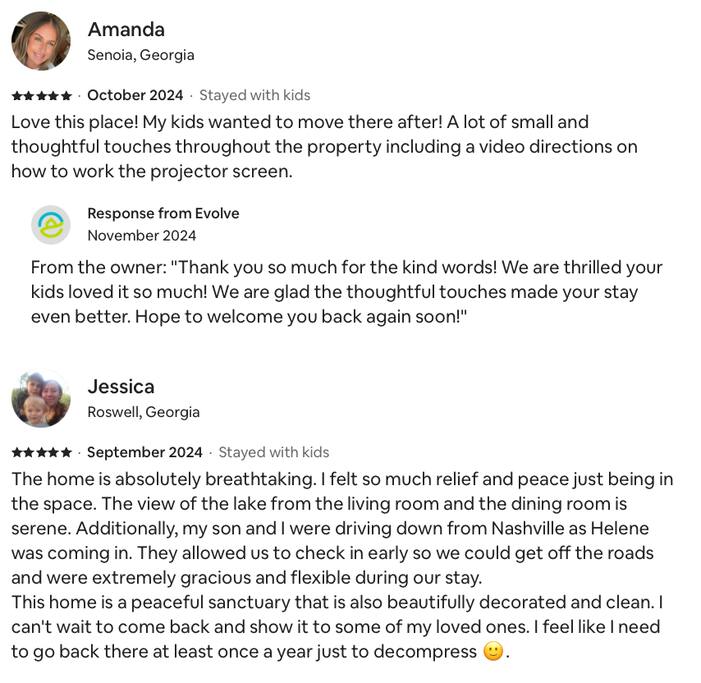Image resolution: width=701 pixels, height=683 pixels.
Task: Click the September 2024 review date
Action: pyautogui.click(x=144, y=453)
